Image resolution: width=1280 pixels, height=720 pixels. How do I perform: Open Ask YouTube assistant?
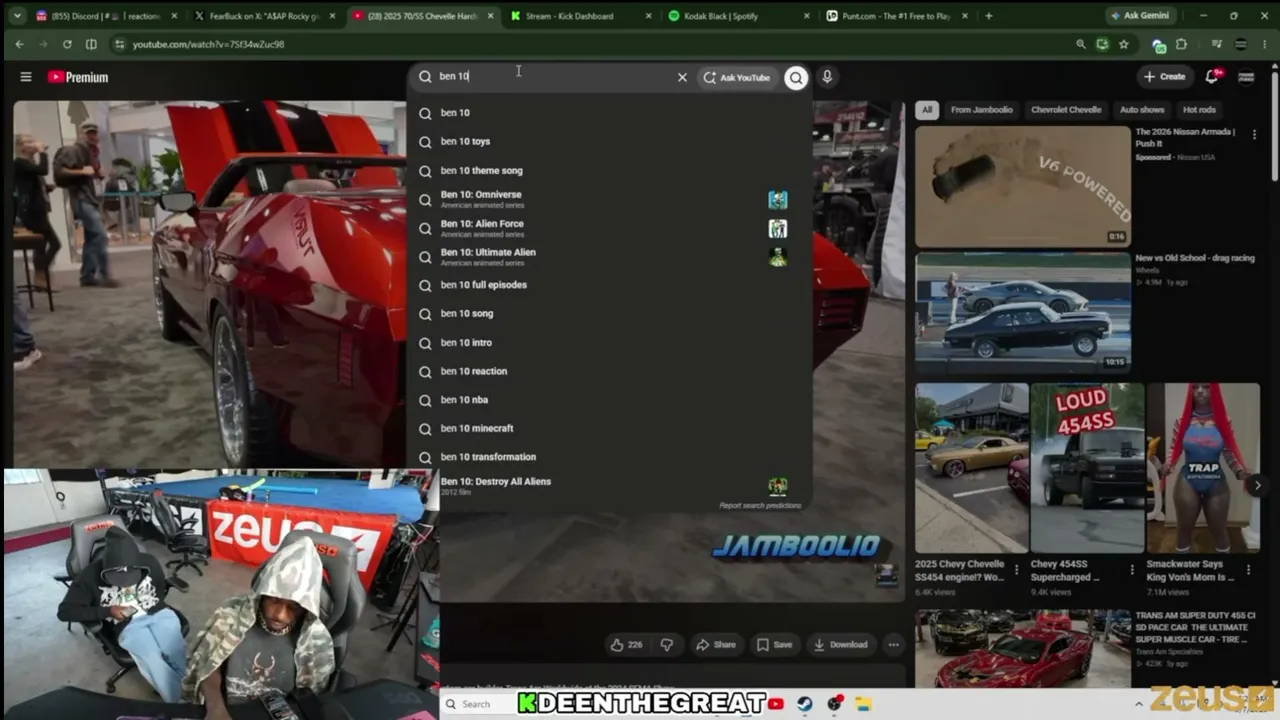click(x=737, y=77)
